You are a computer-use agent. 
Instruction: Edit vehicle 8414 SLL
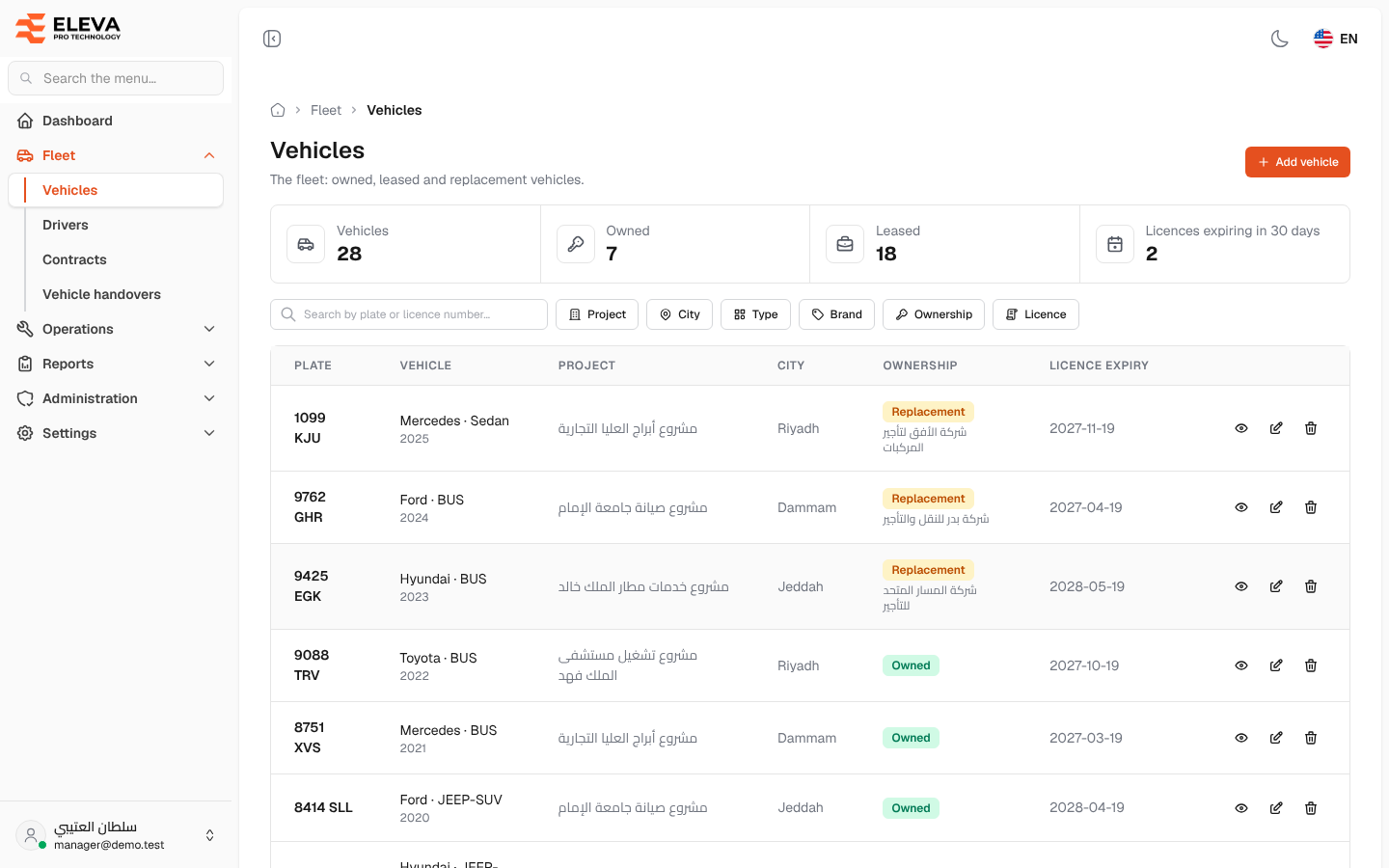coord(1276,808)
